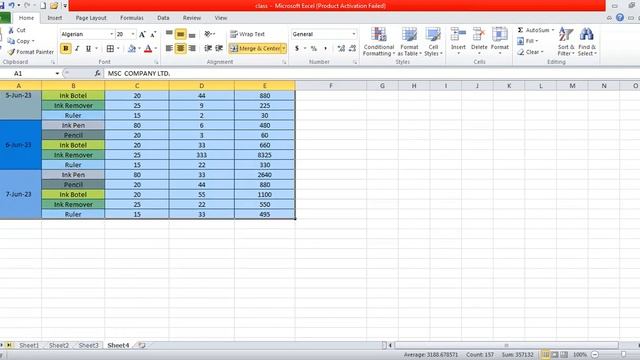Screen dimensions: 640x360
Task: Toggle Bottom Align
Action: tap(192, 34)
